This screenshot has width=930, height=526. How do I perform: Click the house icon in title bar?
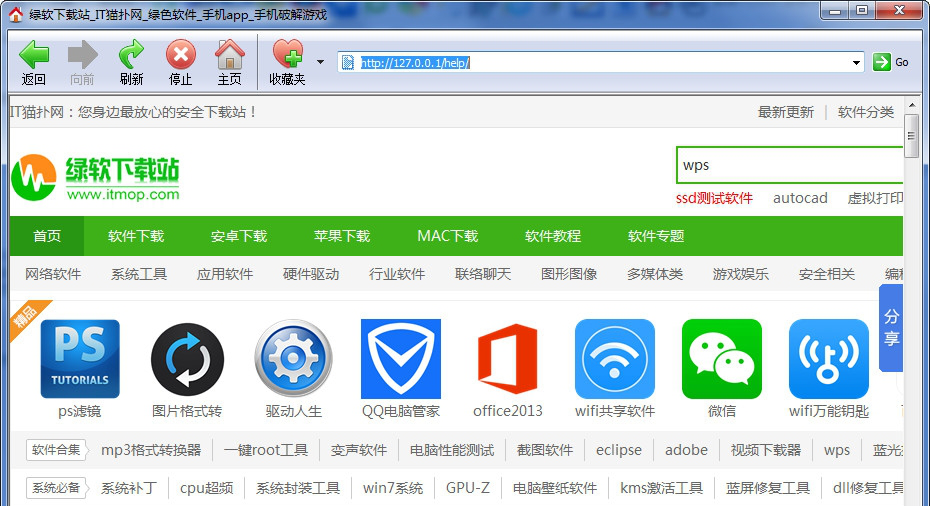16,14
